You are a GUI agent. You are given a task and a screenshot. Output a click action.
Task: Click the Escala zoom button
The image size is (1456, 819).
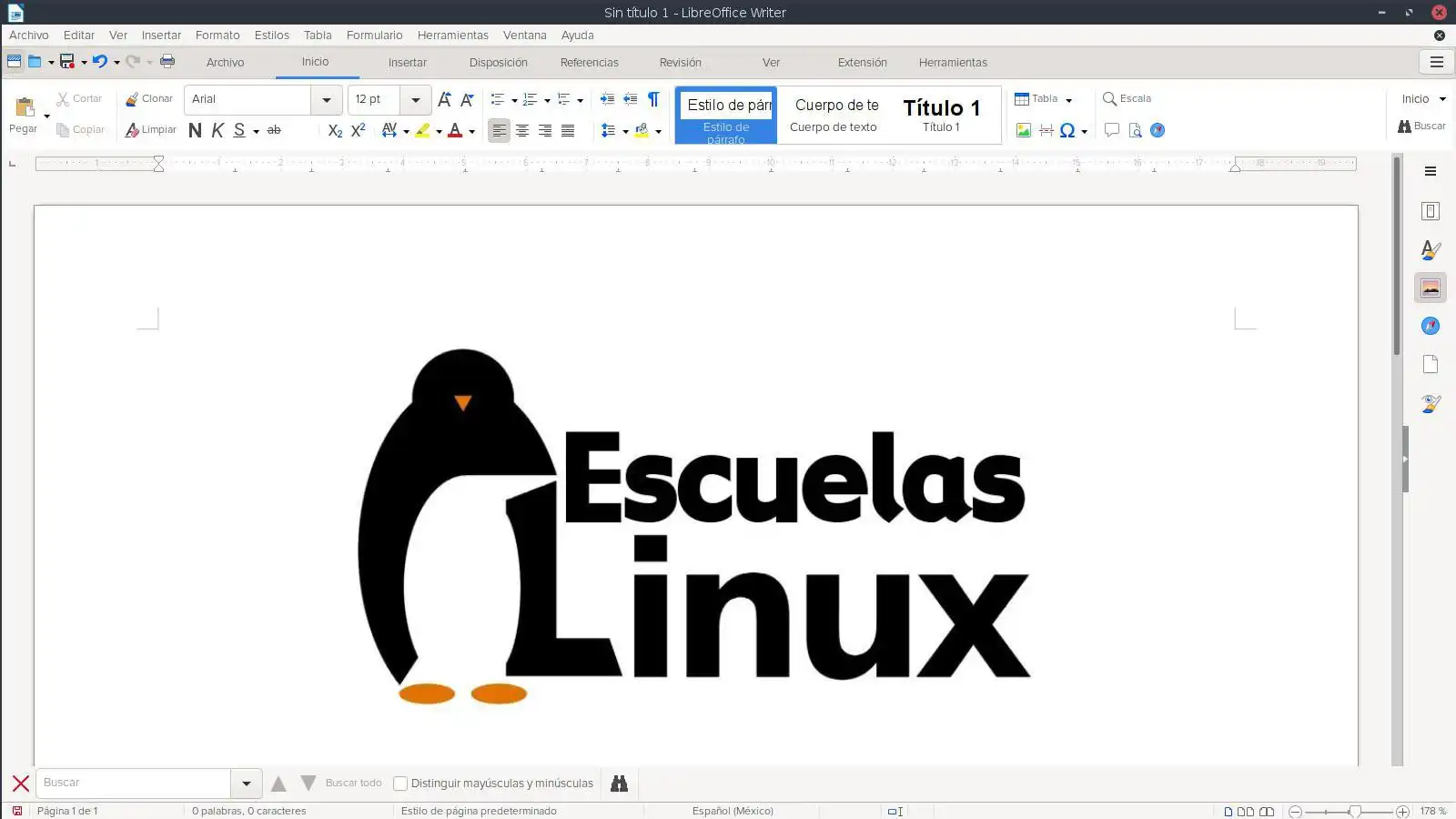pyautogui.click(x=1127, y=98)
